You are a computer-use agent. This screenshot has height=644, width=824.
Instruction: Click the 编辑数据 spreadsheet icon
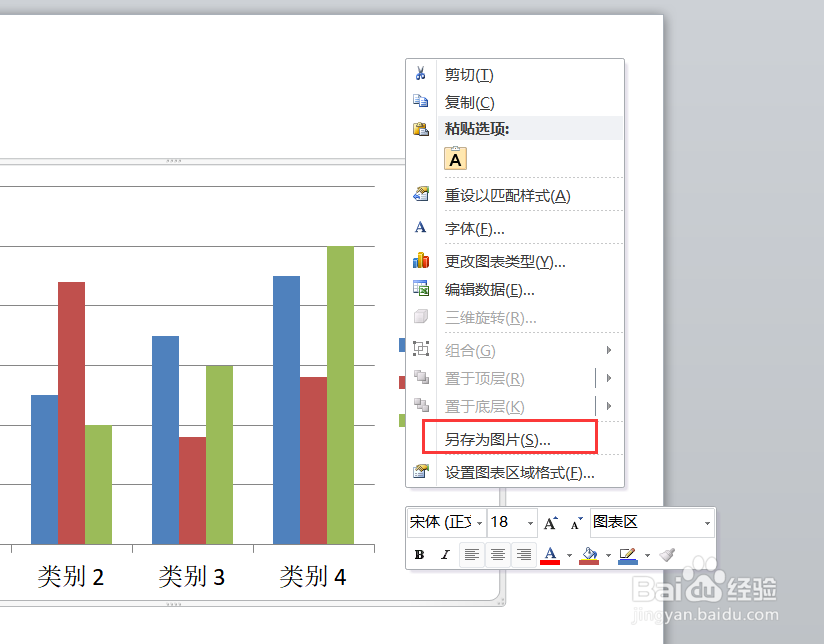click(422, 288)
